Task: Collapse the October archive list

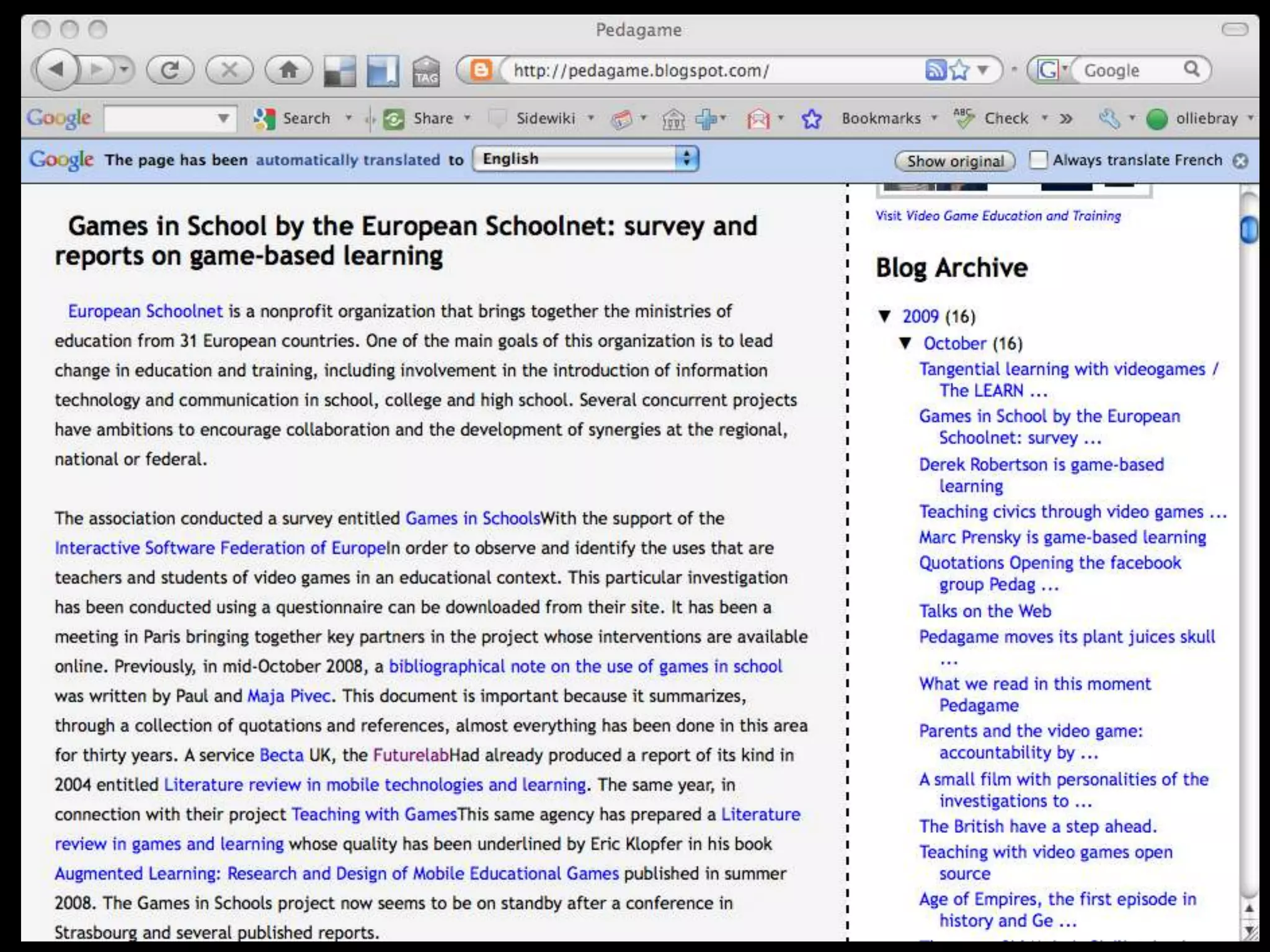Action: click(x=906, y=343)
